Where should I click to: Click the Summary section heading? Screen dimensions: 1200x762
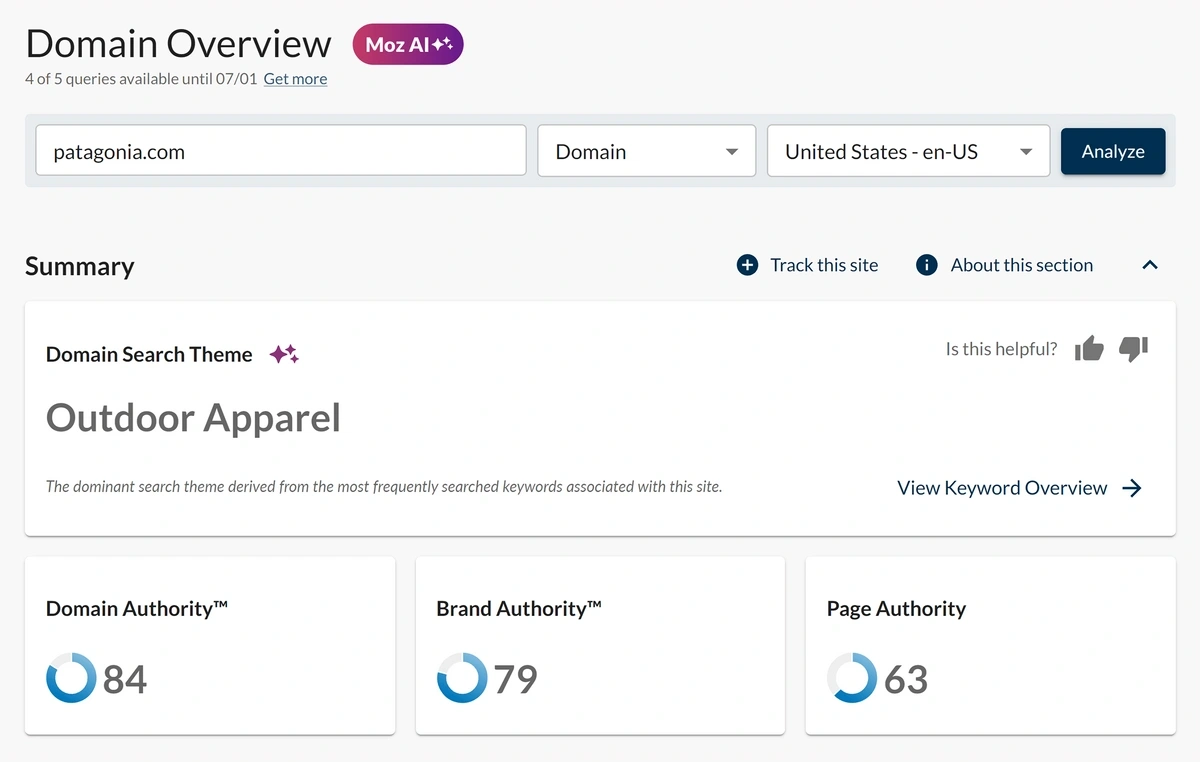(80, 267)
